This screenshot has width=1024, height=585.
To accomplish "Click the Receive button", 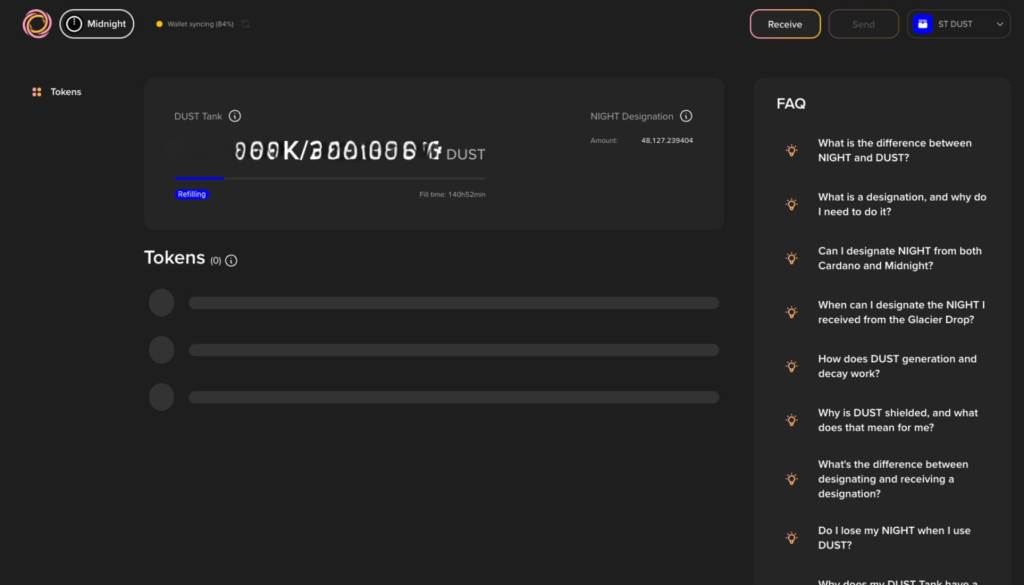I will pyautogui.click(x=785, y=24).
